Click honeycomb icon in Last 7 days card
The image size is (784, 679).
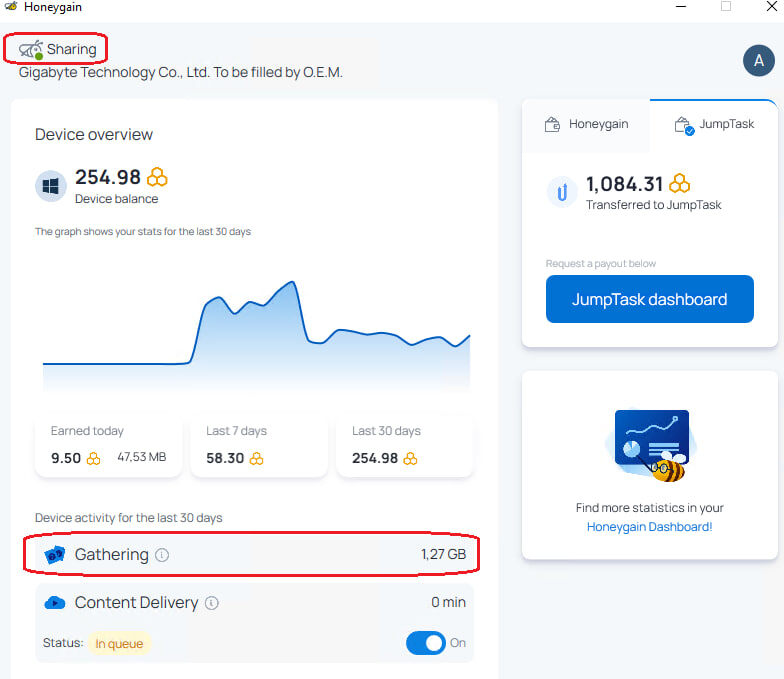click(256, 458)
